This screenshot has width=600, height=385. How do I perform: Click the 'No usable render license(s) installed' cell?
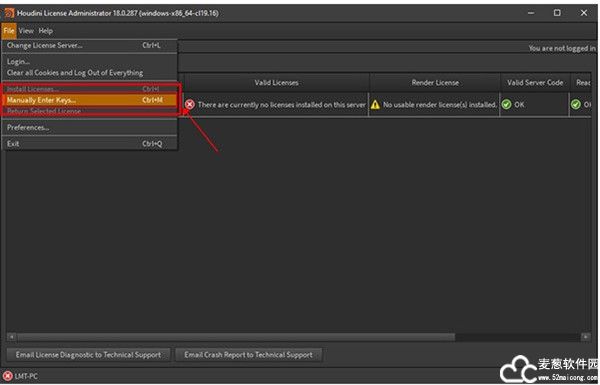[434, 104]
